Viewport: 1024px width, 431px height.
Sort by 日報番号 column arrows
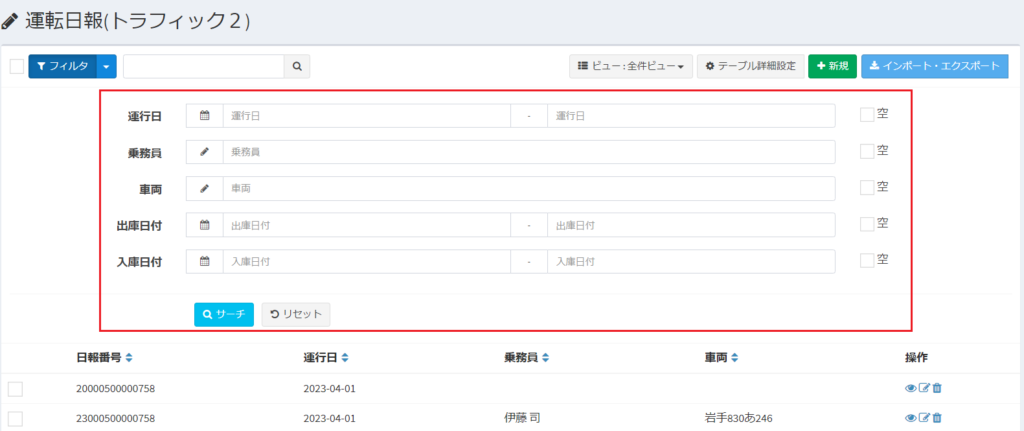point(129,358)
